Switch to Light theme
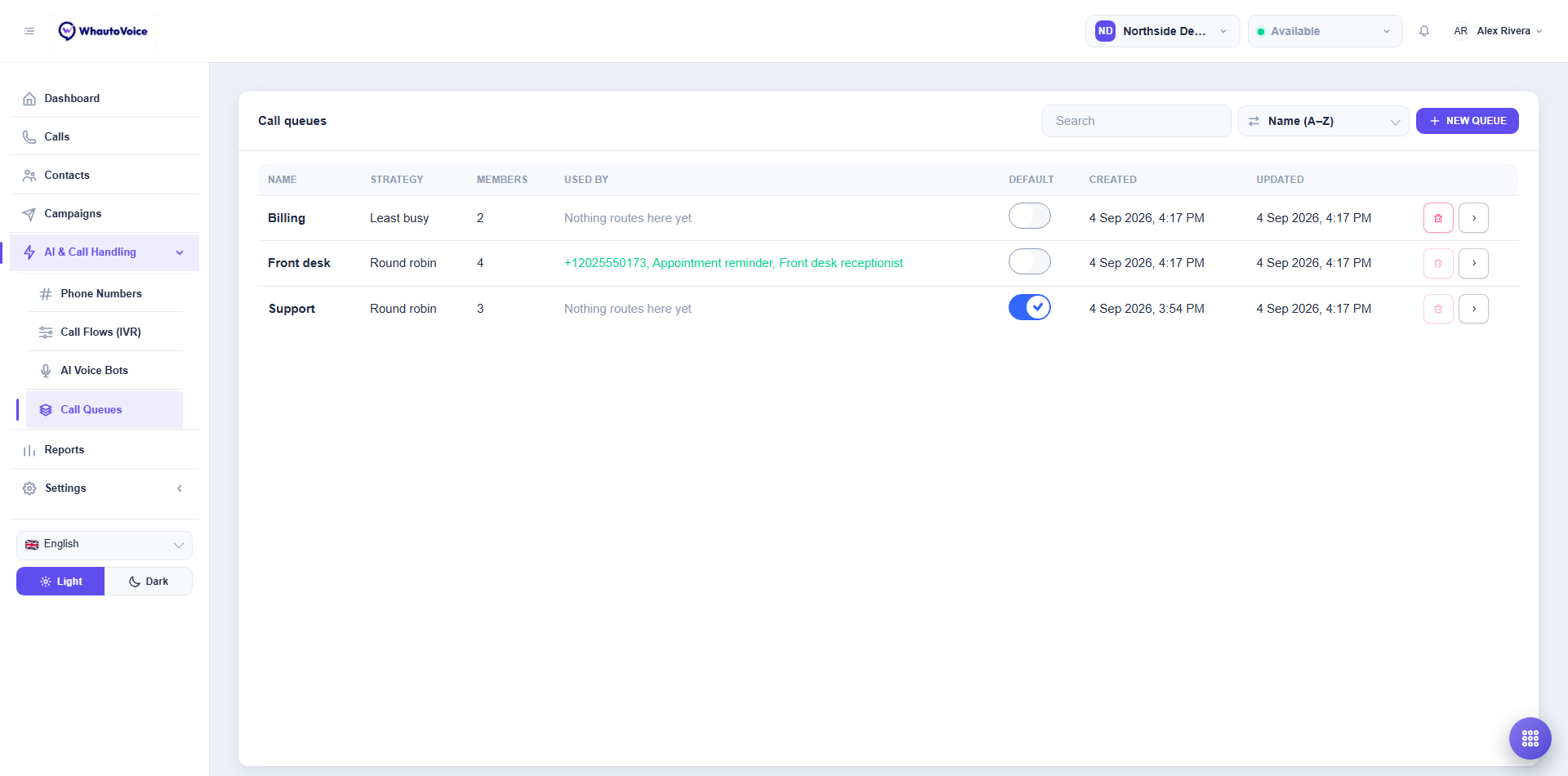The width and height of the screenshot is (1568, 776). pyautogui.click(x=60, y=582)
